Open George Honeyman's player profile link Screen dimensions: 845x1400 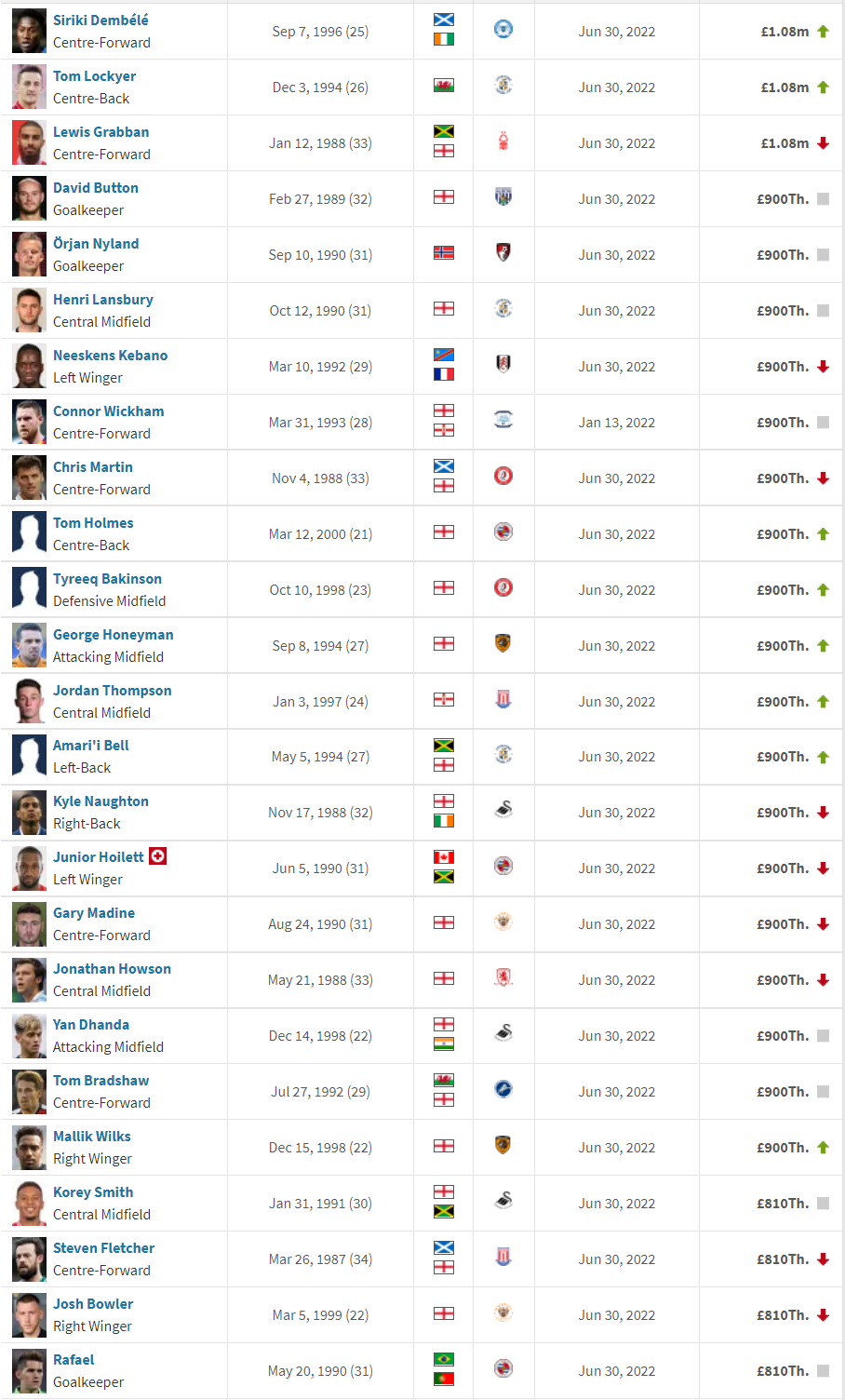[114, 635]
